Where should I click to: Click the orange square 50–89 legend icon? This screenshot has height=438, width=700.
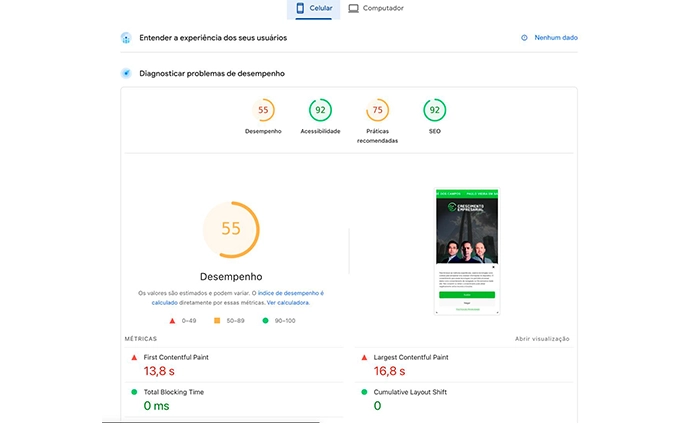pos(217,321)
